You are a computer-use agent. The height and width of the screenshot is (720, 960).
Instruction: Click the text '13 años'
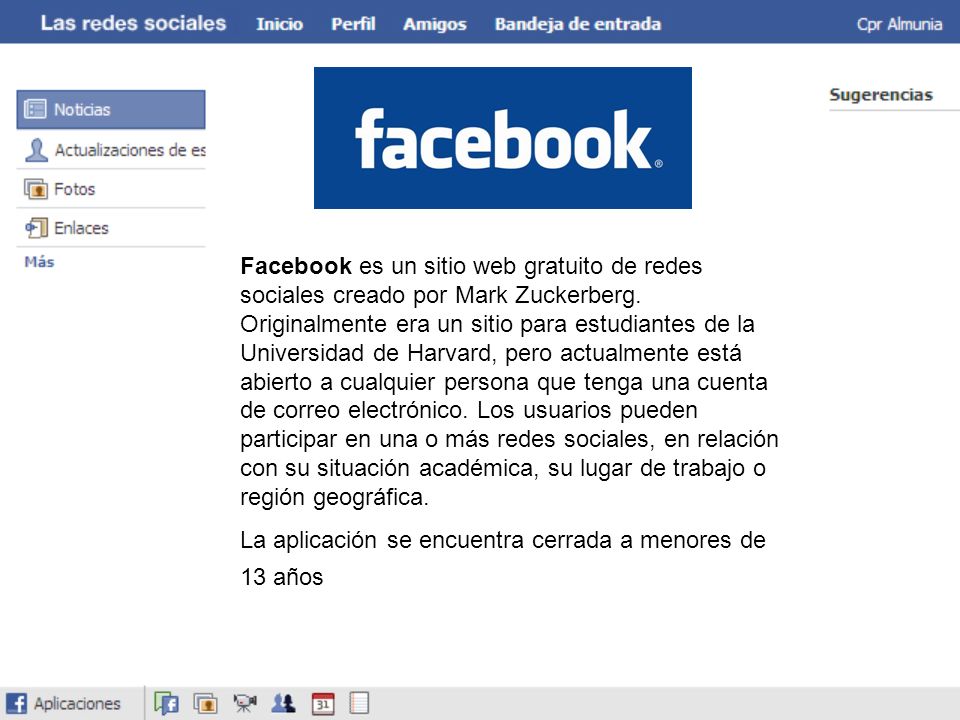click(282, 577)
